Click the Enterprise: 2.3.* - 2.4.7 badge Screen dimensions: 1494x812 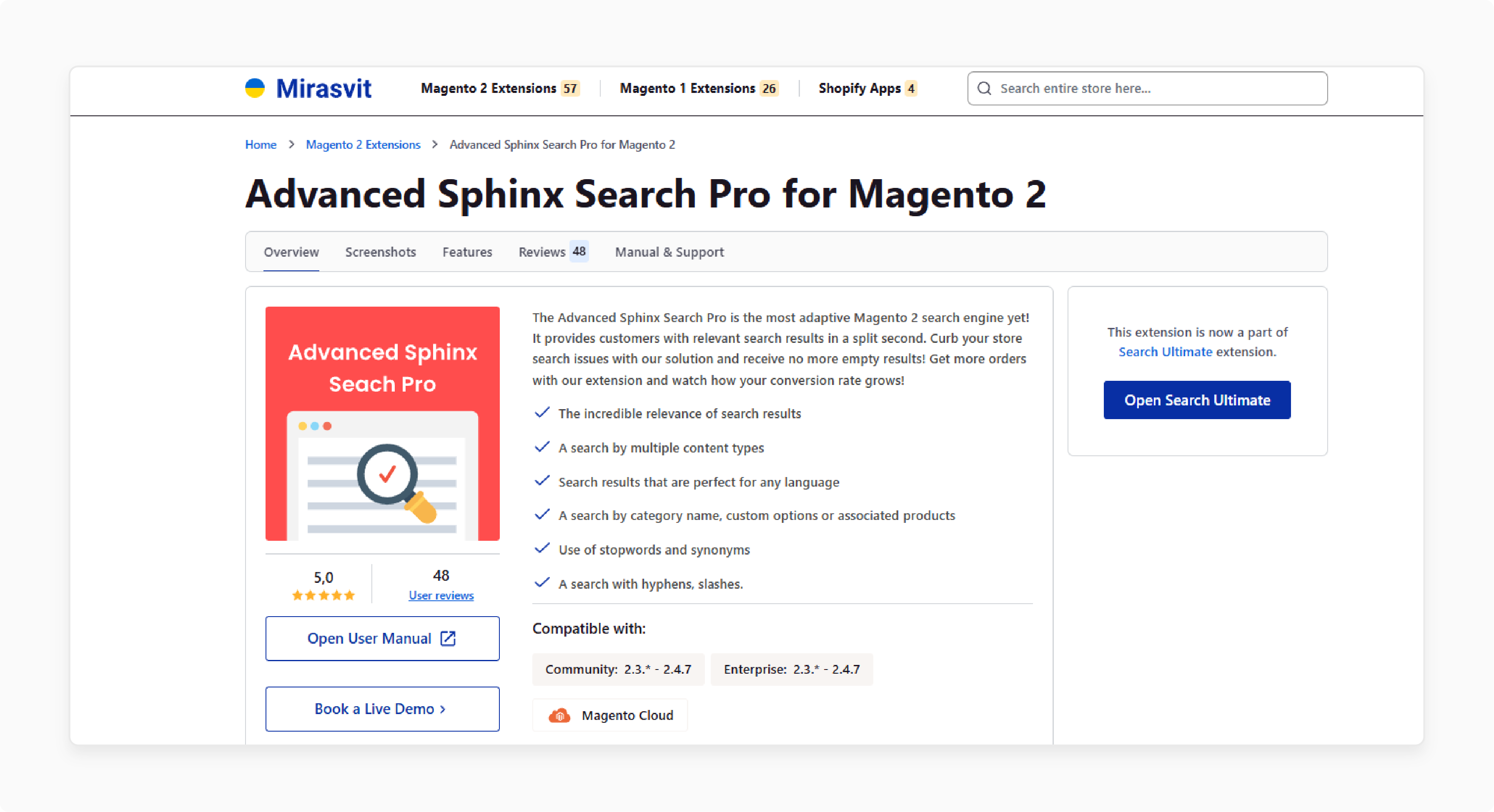pyautogui.click(x=792, y=670)
